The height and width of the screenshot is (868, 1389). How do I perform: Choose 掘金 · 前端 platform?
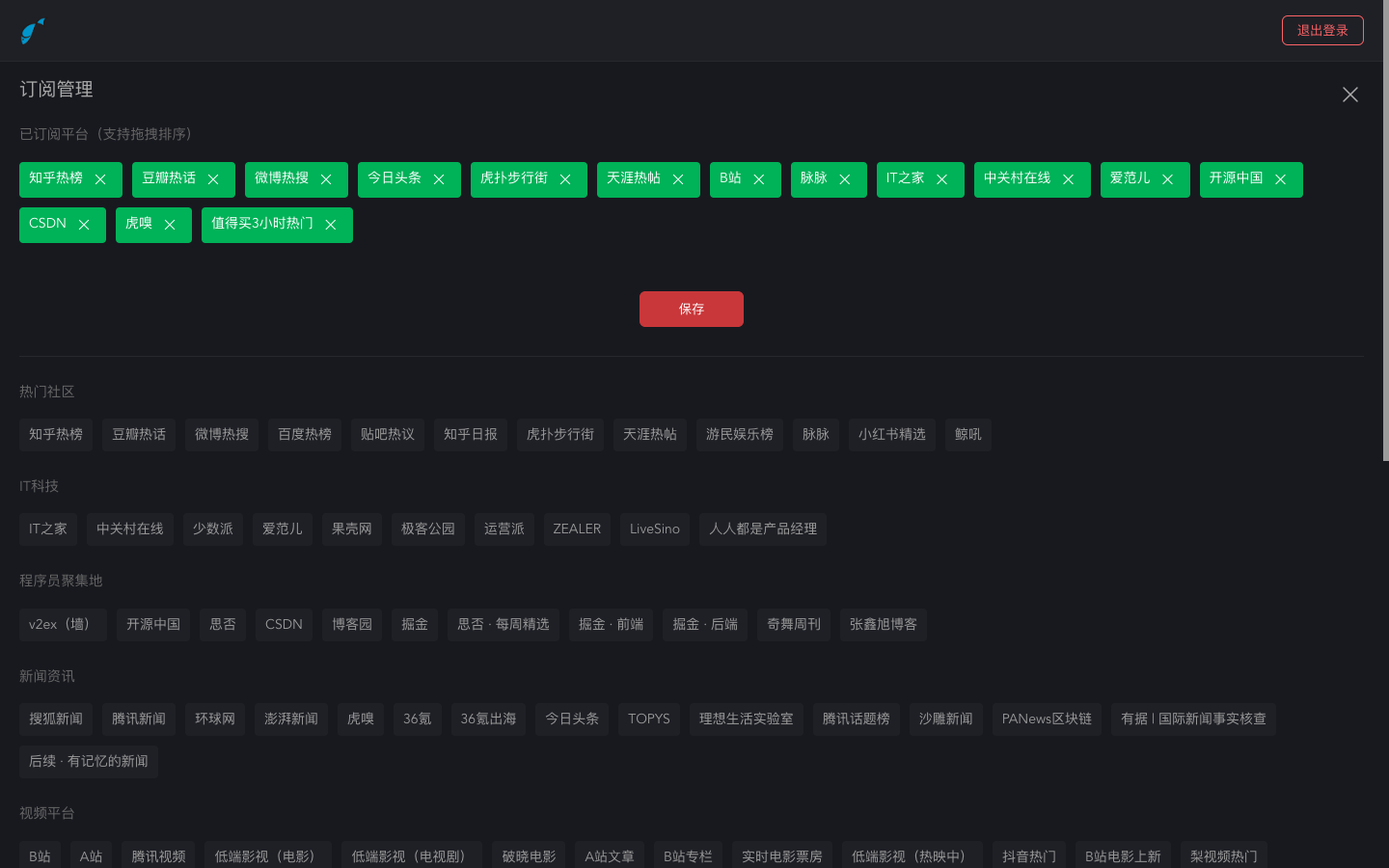pos(611,625)
